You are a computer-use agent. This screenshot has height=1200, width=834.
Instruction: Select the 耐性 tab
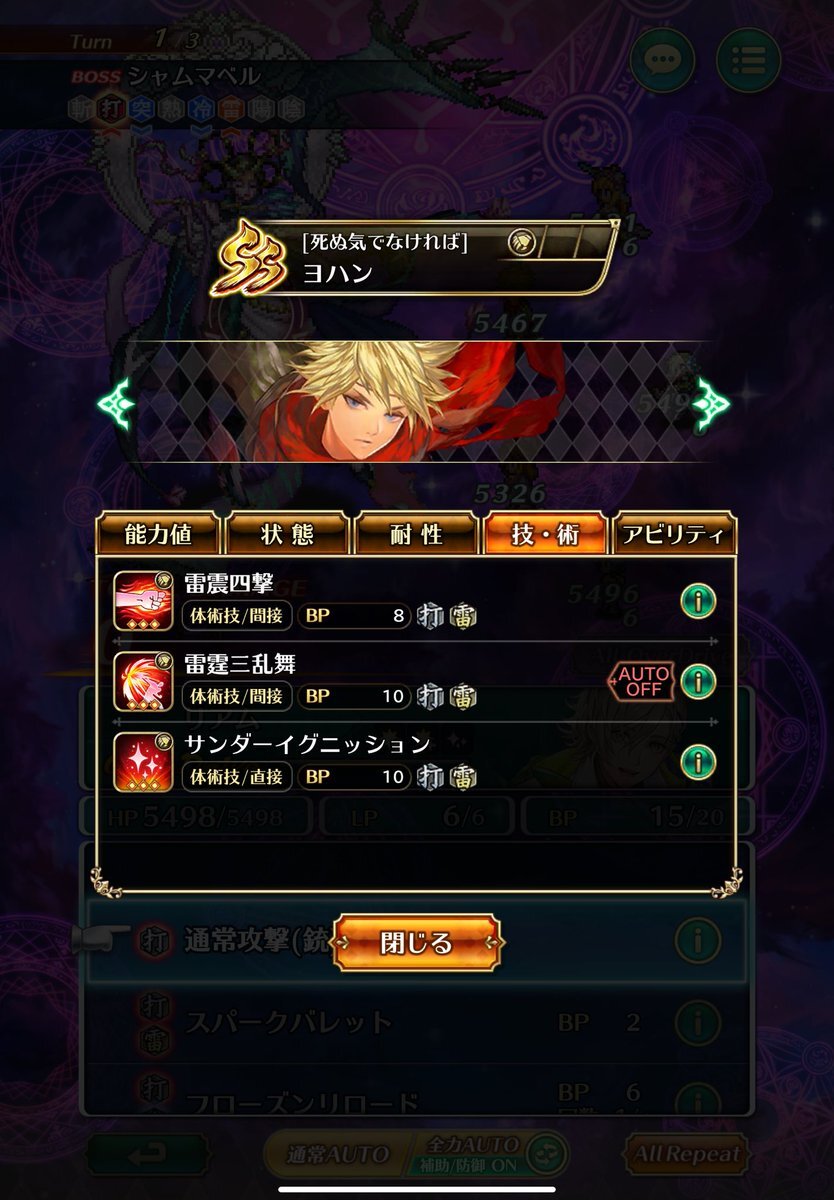(417, 534)
